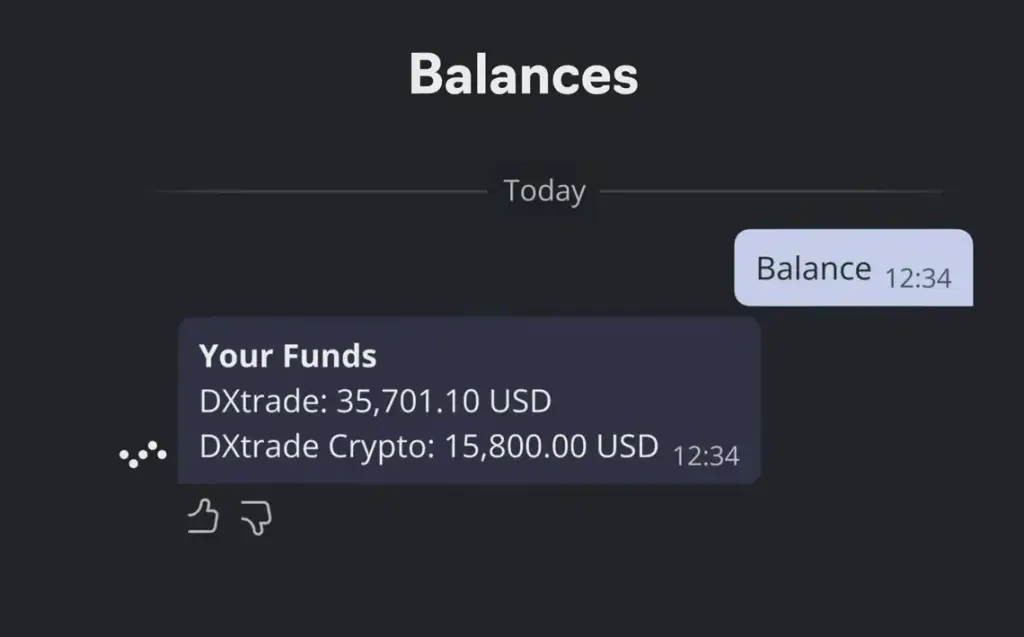Click the 35,701.10 amount value
Screen dimensions: 1024x637
(408, 401)
